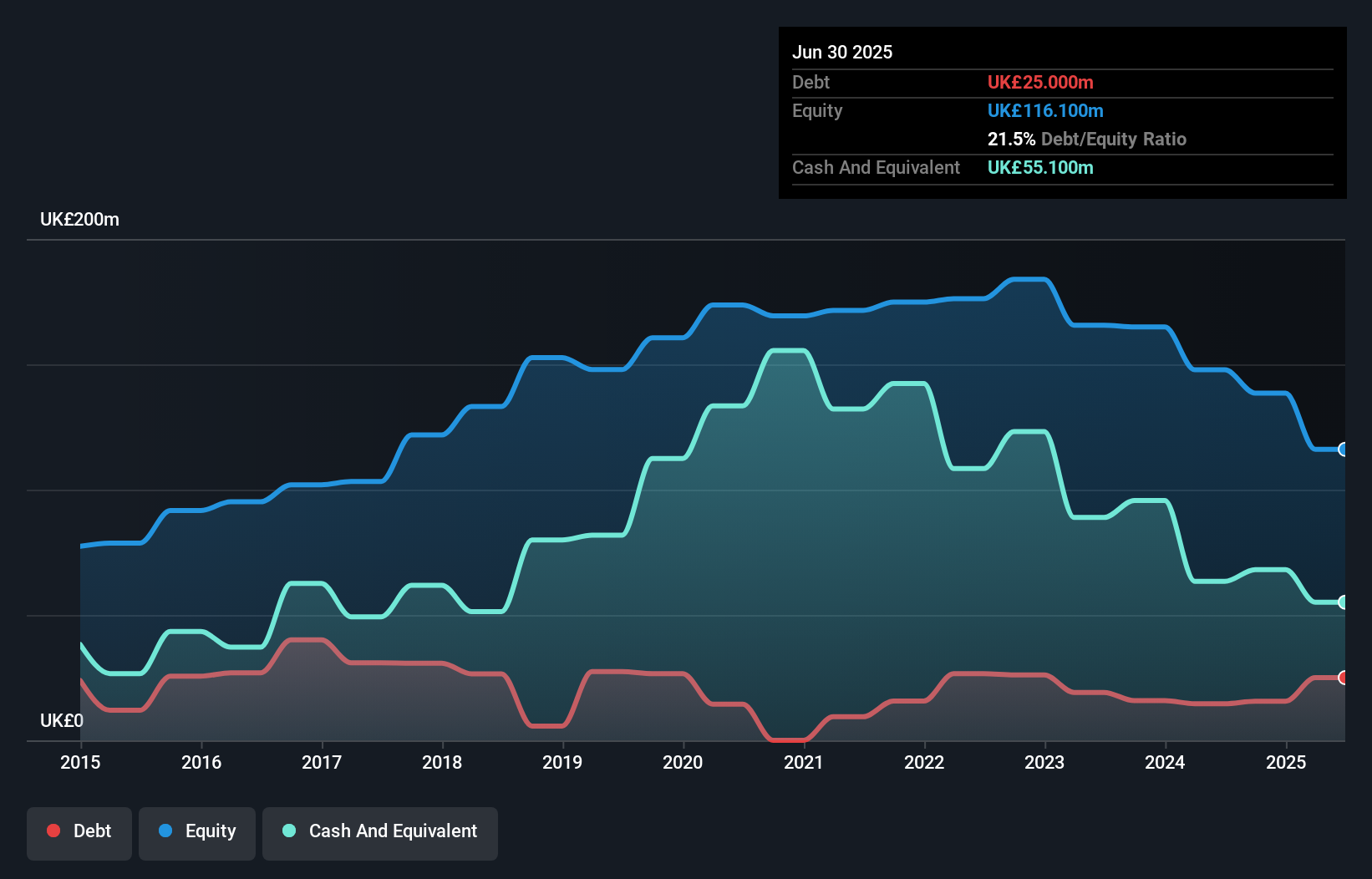Click the 21.5% Debt/Equity Ratio row
The image size is (1372, 879).
(1087, 139)
